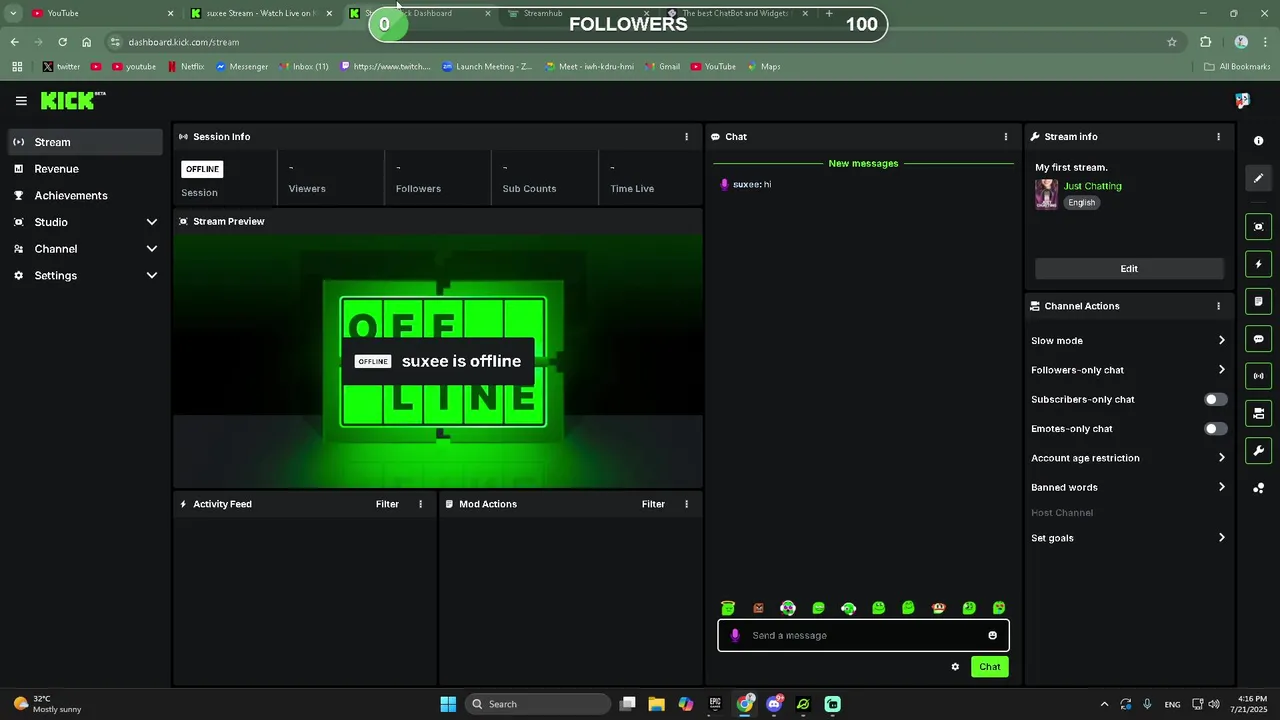Screen dimensions: 1280x720
Task: Click the Kick logo
Action: point(72,100)
